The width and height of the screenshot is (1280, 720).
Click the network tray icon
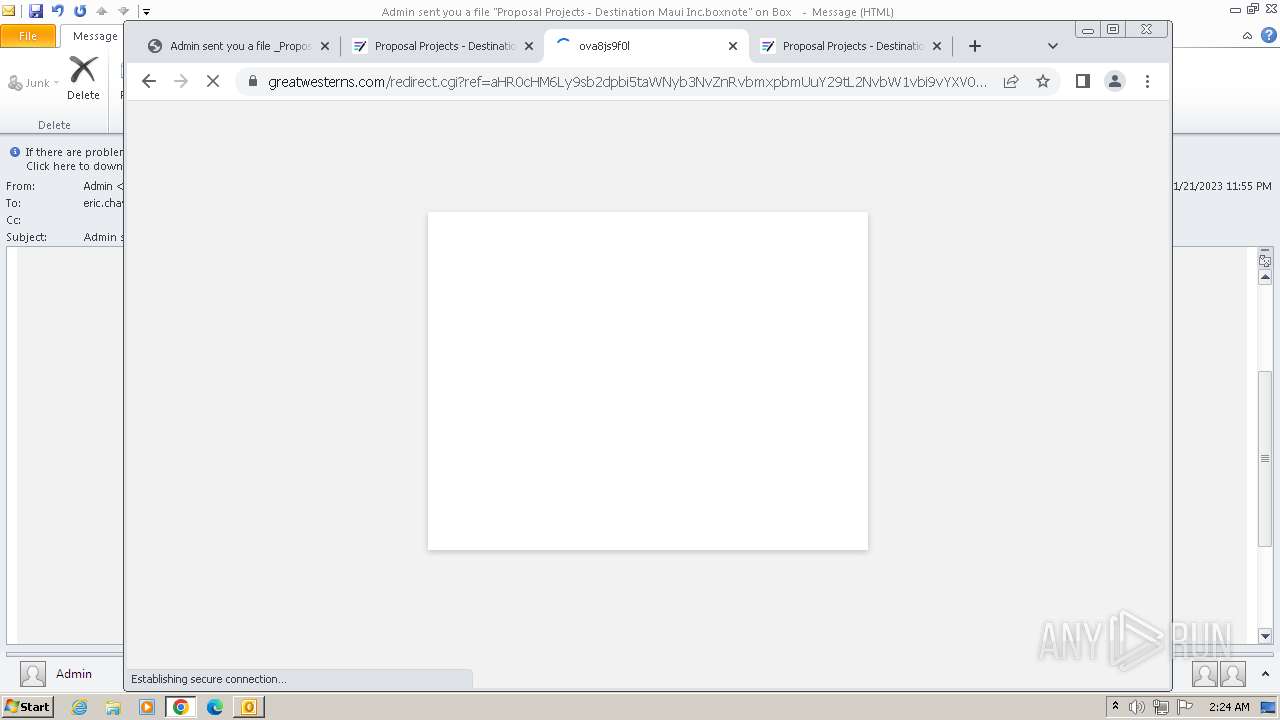[1161, 707]
